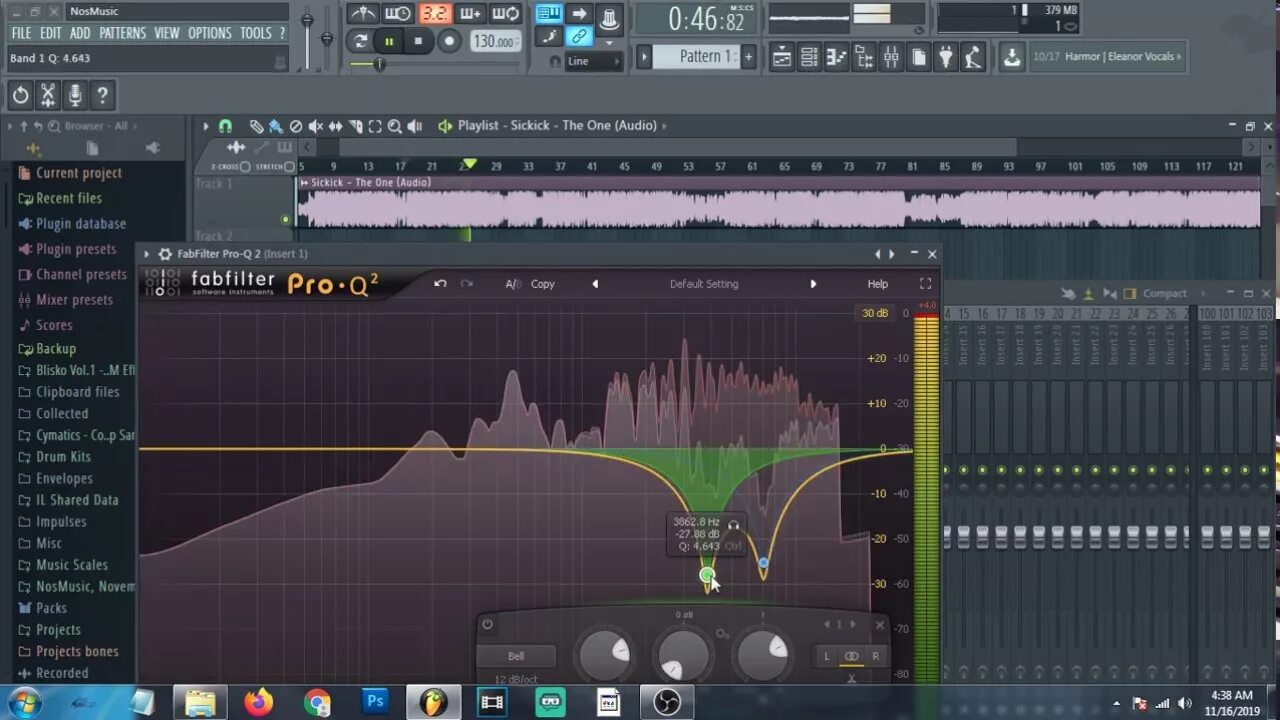Viewport: 1280px width, 720px height.
Task: Open the Piano roll icon
Action: (x=837, y=57)
